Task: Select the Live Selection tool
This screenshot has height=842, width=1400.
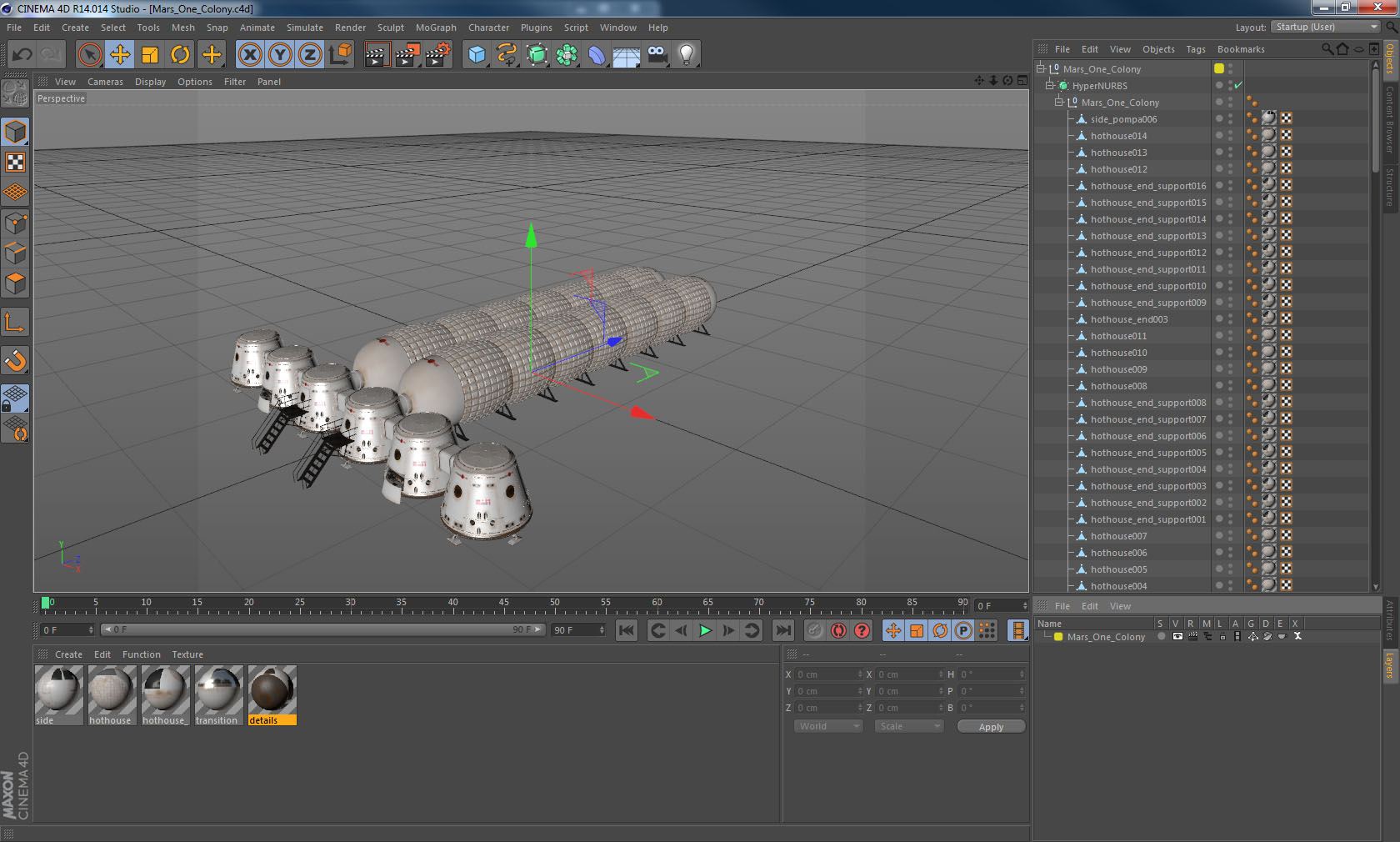Action: point(89,55)
